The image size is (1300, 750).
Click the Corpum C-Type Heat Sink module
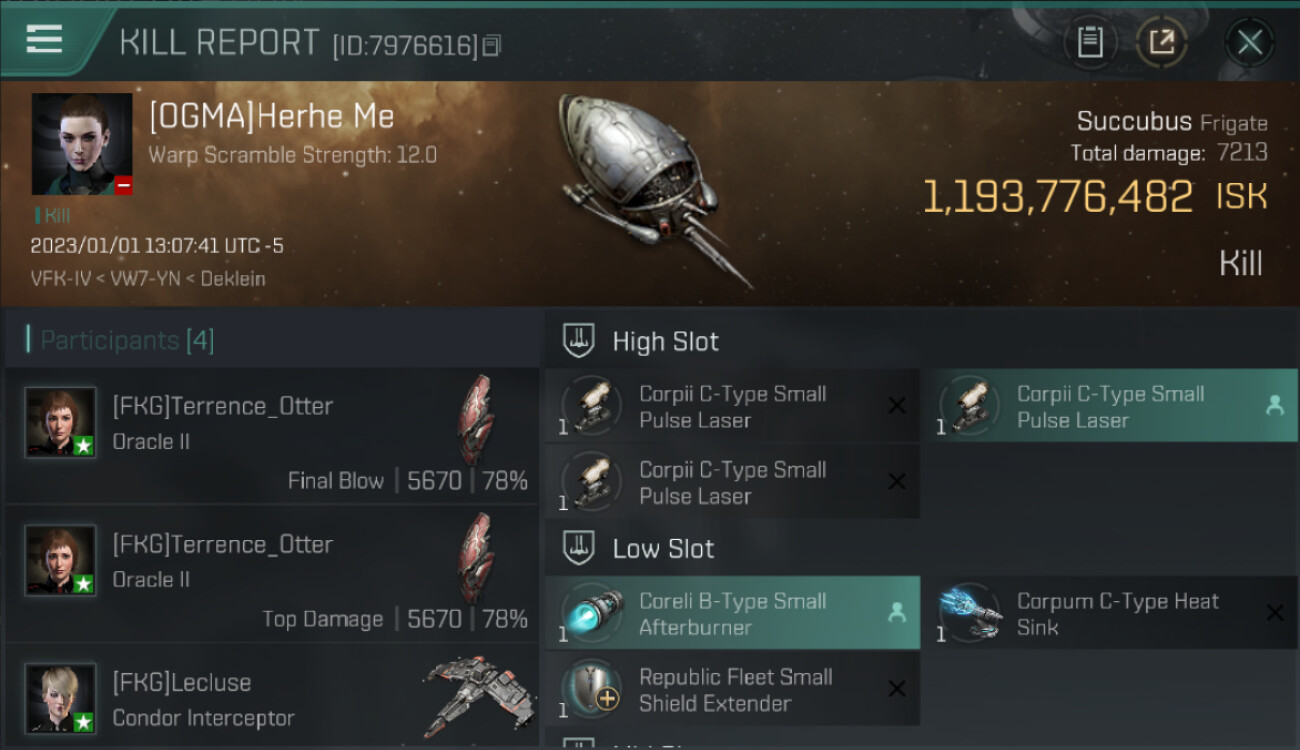1110,613
